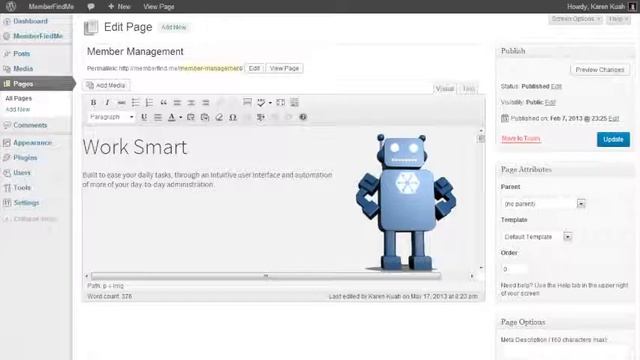
Task: Open the text color picker arrow
Action: click(180, 118)
